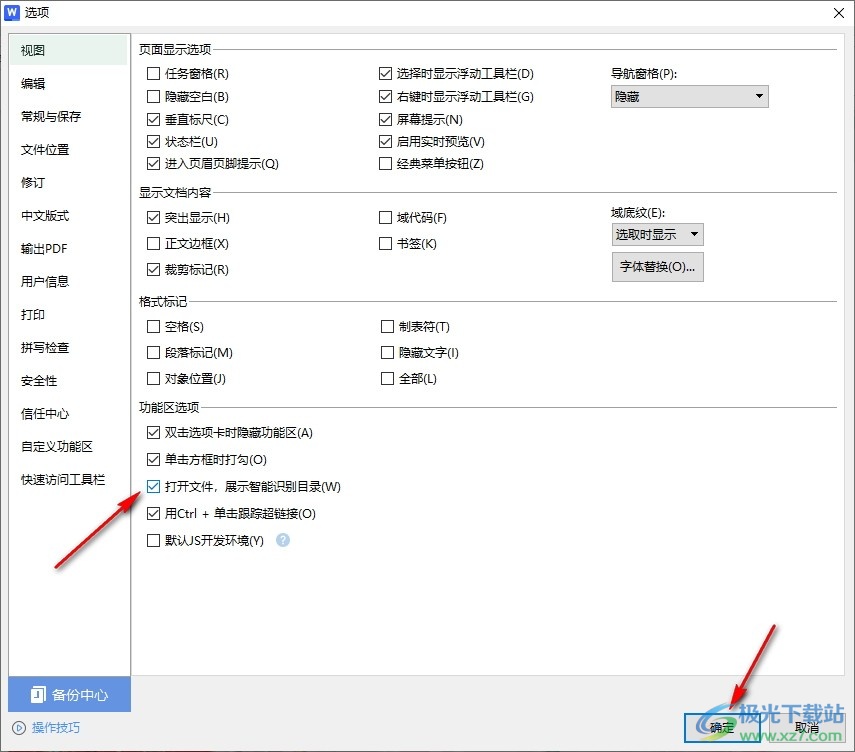Cancel the dialog with 取消 button
This screenshot has height=752, width=855.
pyautogui.click(x=806, y=727)
